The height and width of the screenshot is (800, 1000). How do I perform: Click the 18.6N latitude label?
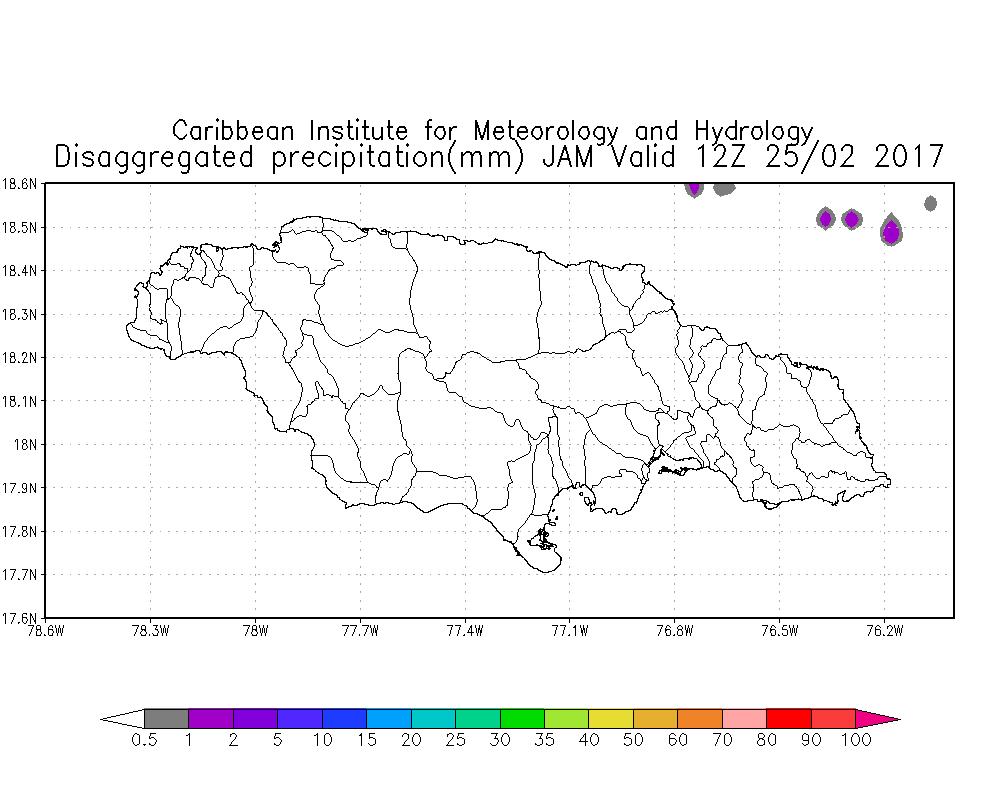point(18,184)
